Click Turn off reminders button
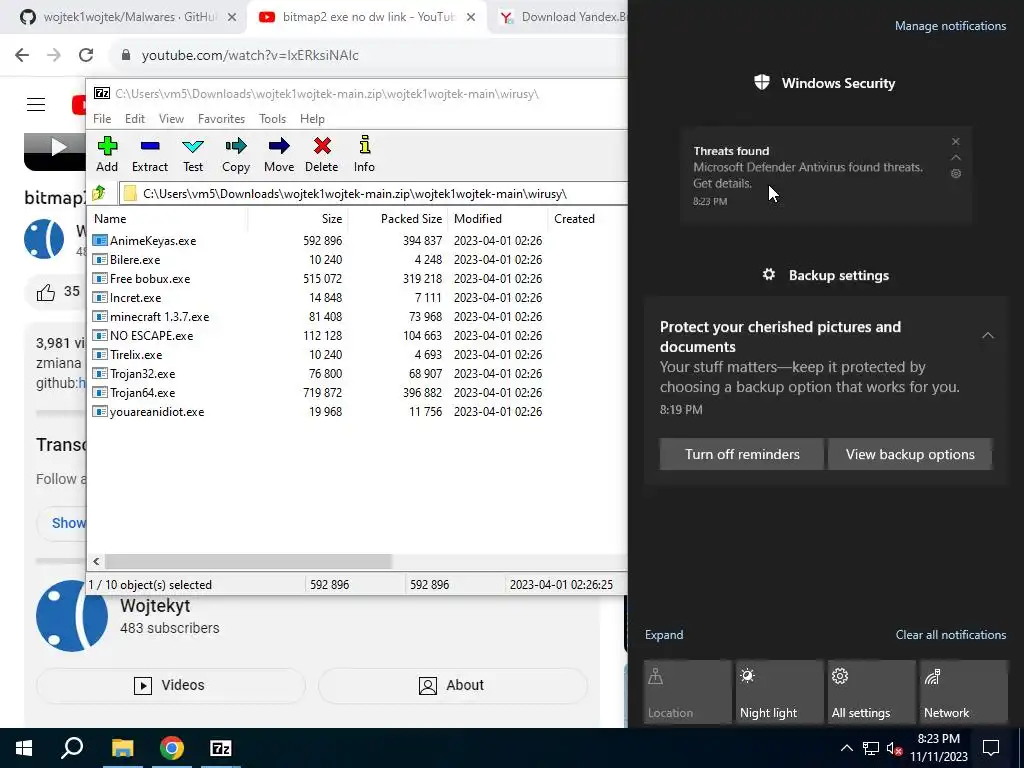 742,455
